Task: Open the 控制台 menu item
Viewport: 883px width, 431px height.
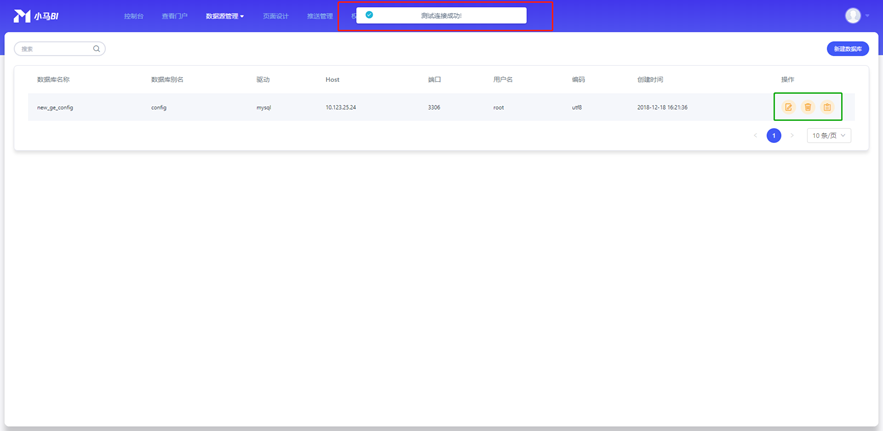Action: (133, 16)
